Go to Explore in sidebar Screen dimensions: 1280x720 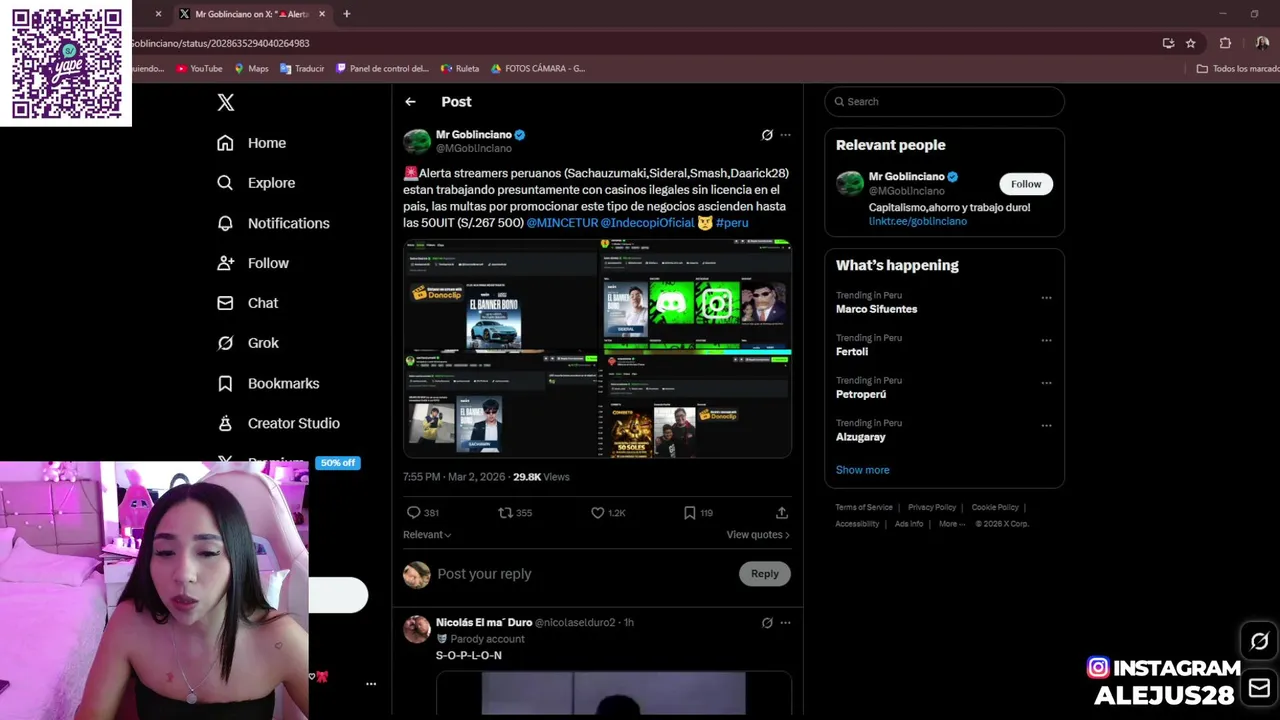click(256, 183)
